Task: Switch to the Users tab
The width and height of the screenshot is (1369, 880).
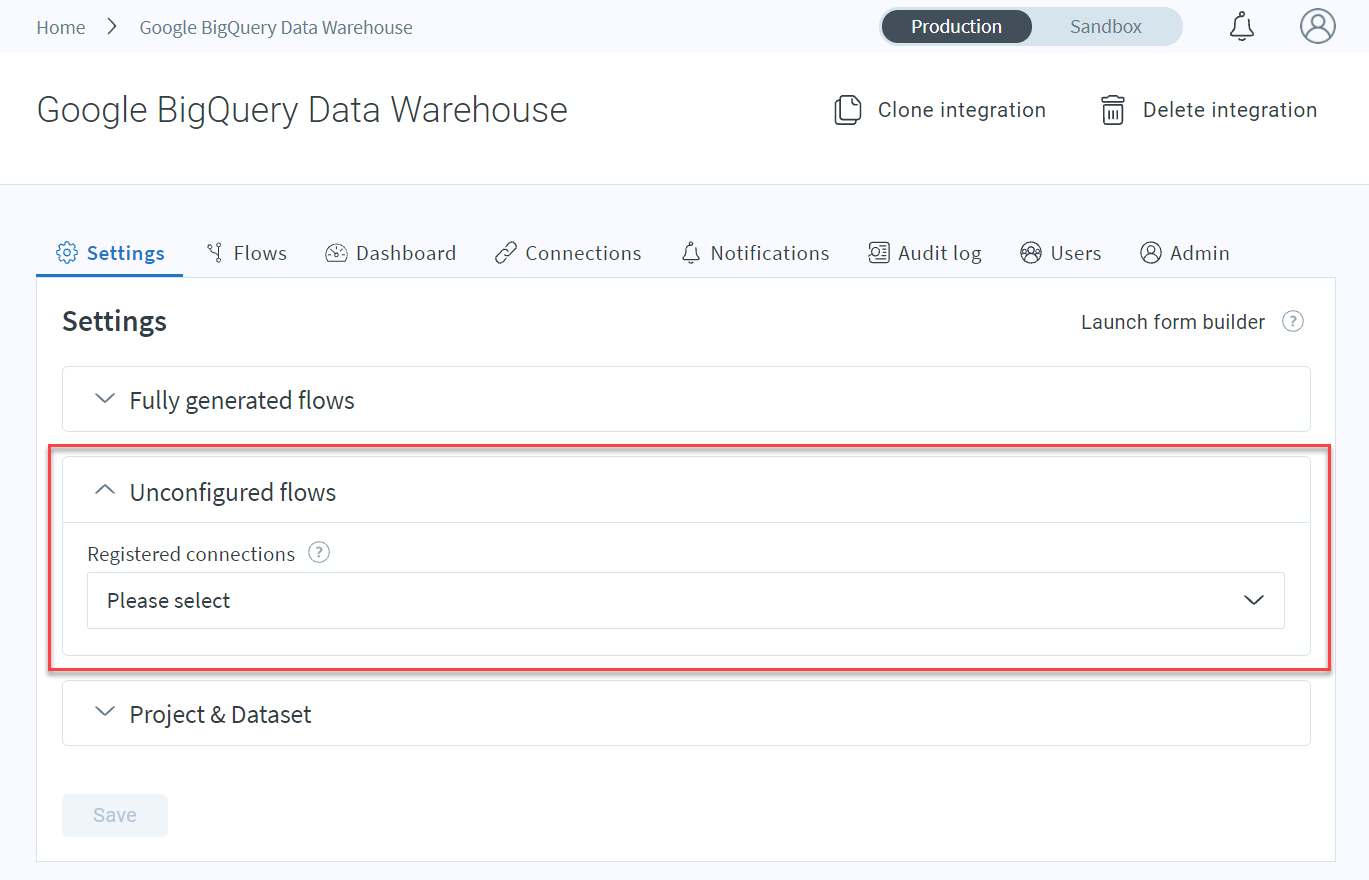Action: 1061,253
